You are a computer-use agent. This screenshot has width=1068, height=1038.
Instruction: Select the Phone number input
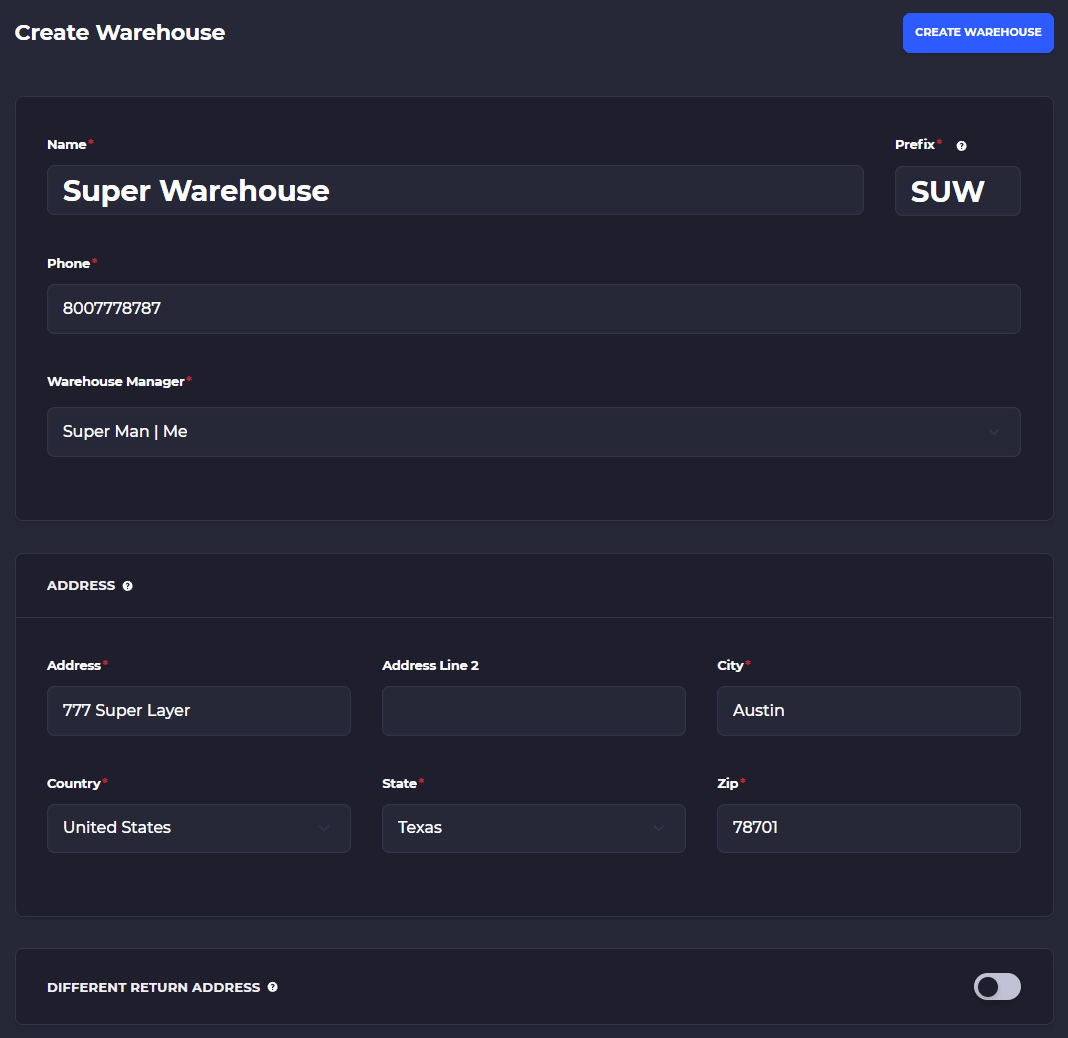pos(533,309)
